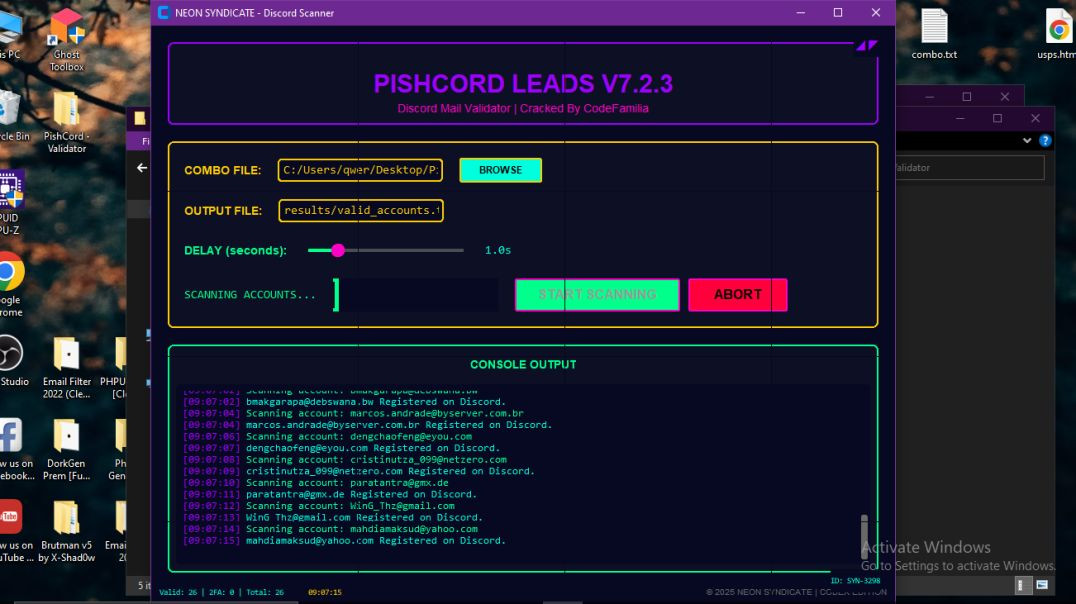1076x604 pixels.
Task: Switch Explorer to details view icon
Action: pos(1021,585)
